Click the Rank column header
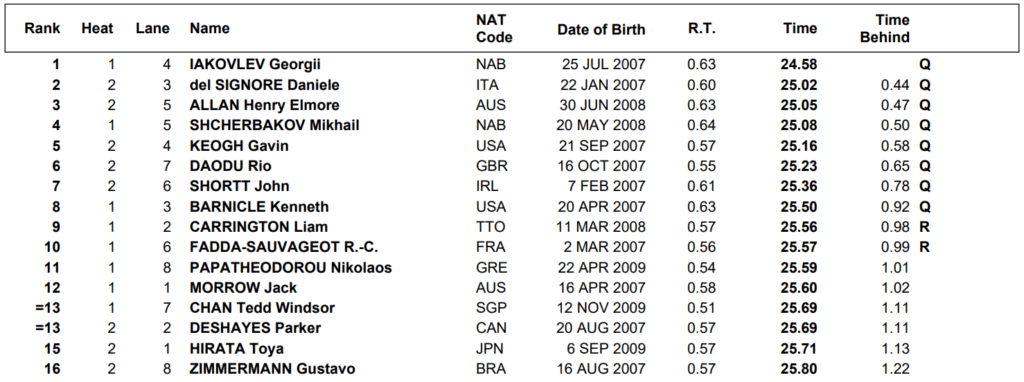 click(x=42, y=29)
